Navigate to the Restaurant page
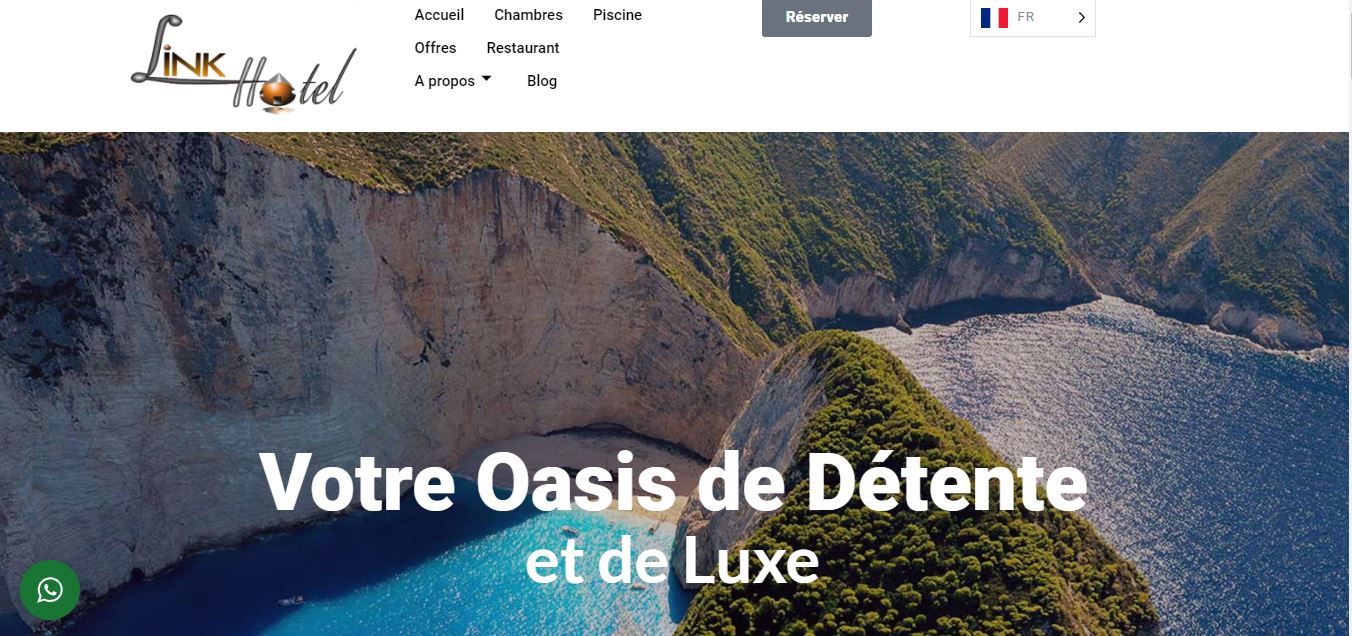This screenshot has height=636, width=1352. (523, 48)
